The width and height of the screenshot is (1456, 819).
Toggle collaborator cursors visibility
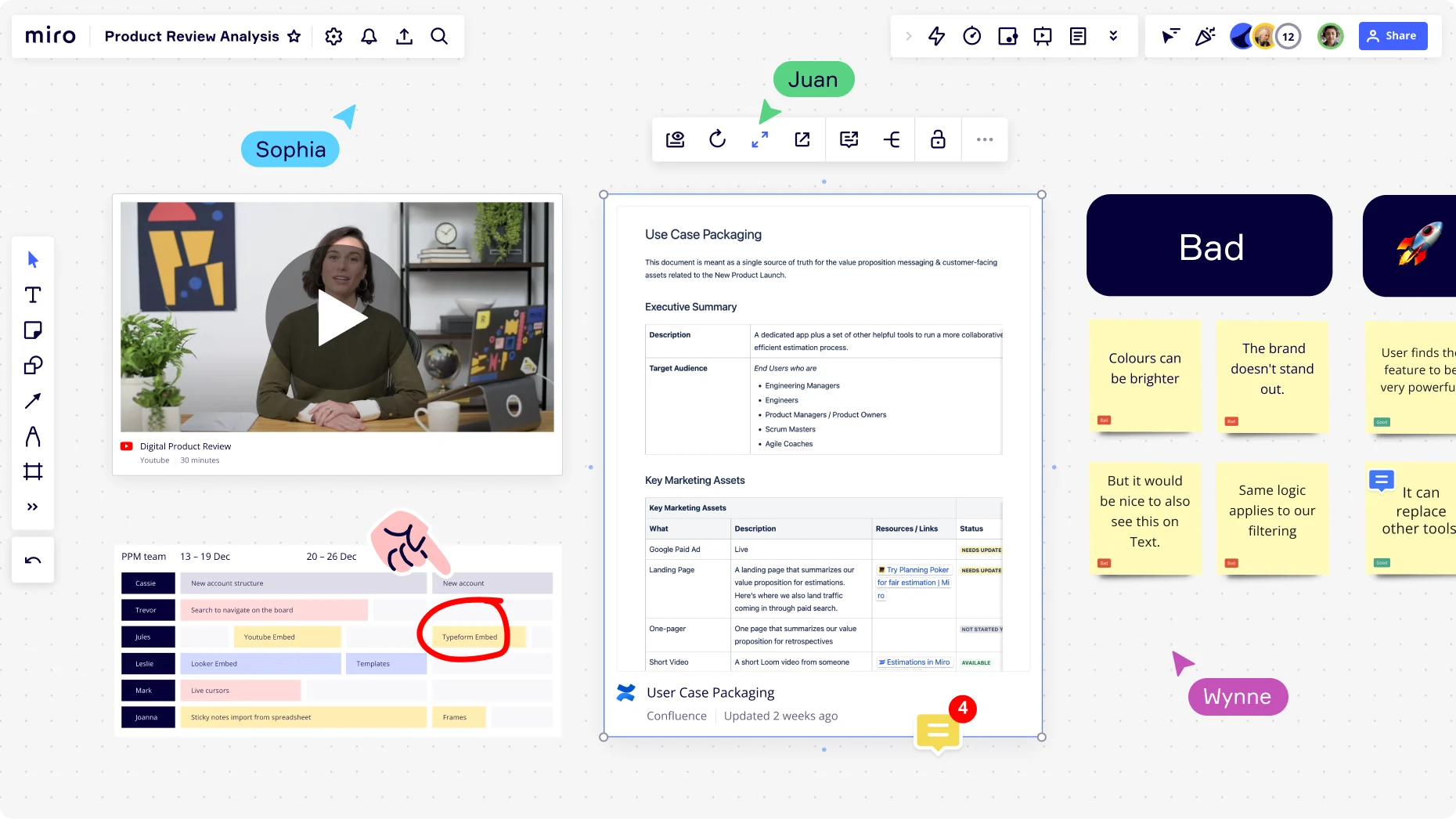click(1170, 36)
